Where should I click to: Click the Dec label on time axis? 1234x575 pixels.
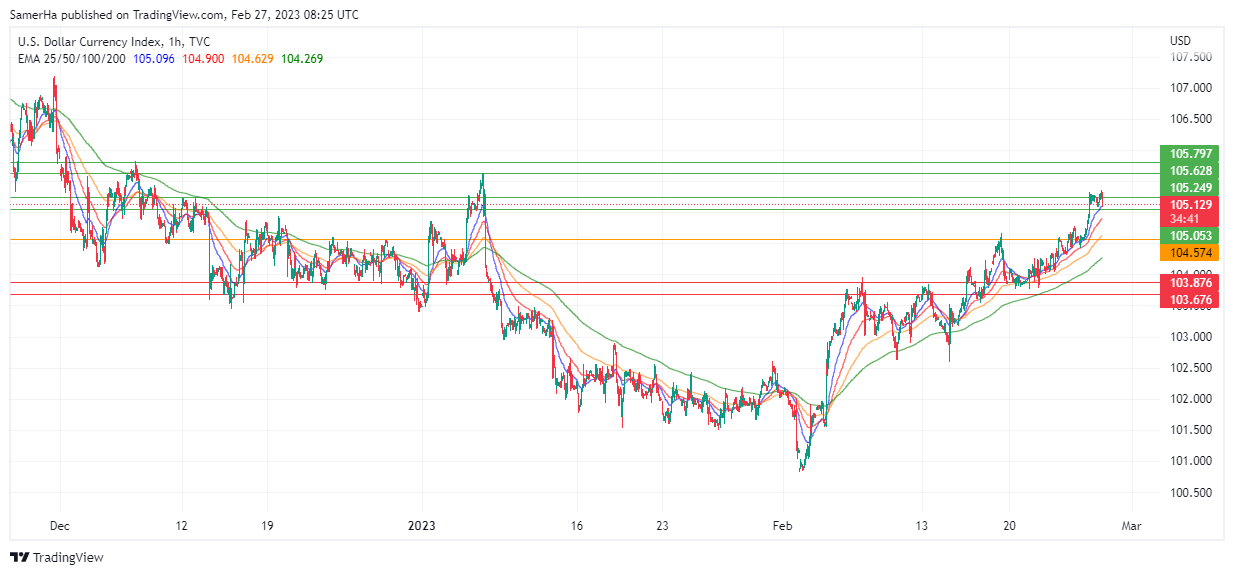pos(59,524)
